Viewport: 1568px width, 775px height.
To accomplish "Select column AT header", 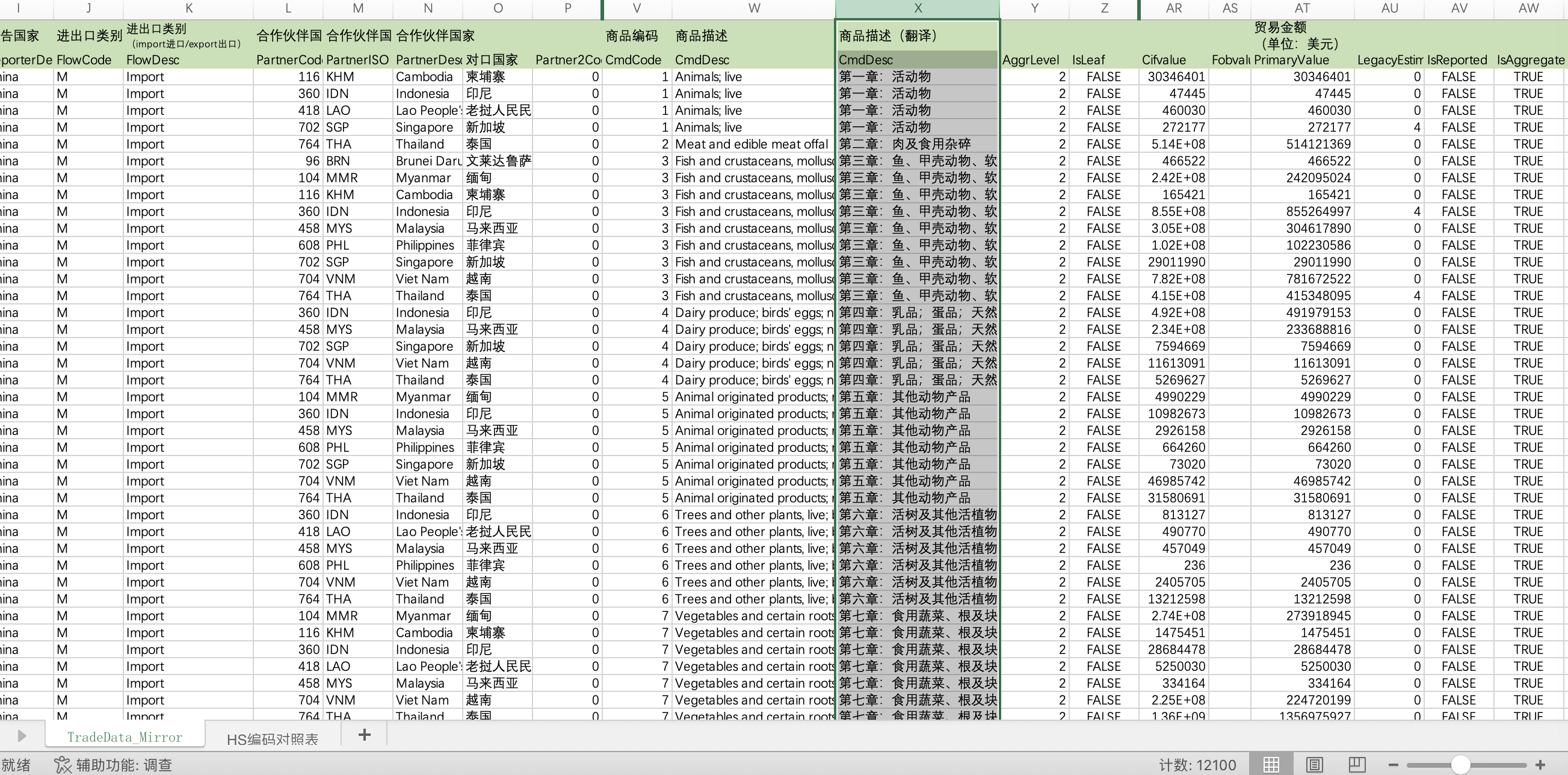I will (x=1301, y=8).
